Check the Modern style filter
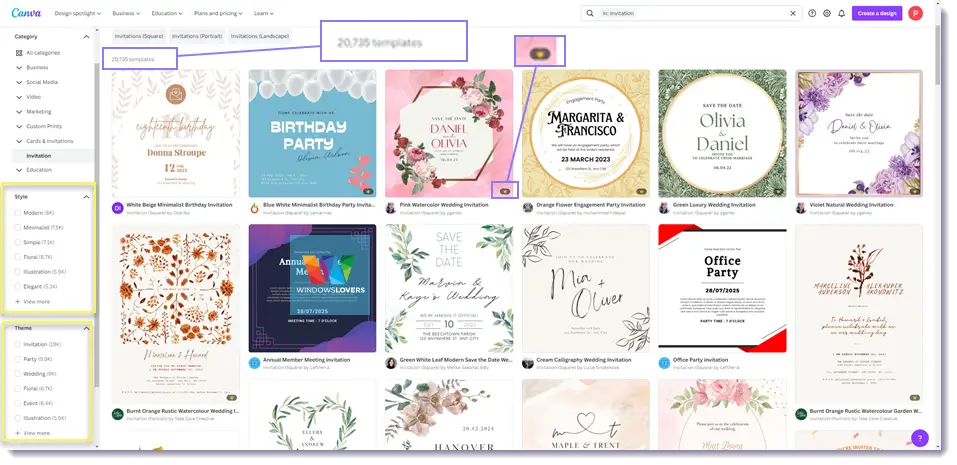The image size is (957, 465). click(18, 213)
